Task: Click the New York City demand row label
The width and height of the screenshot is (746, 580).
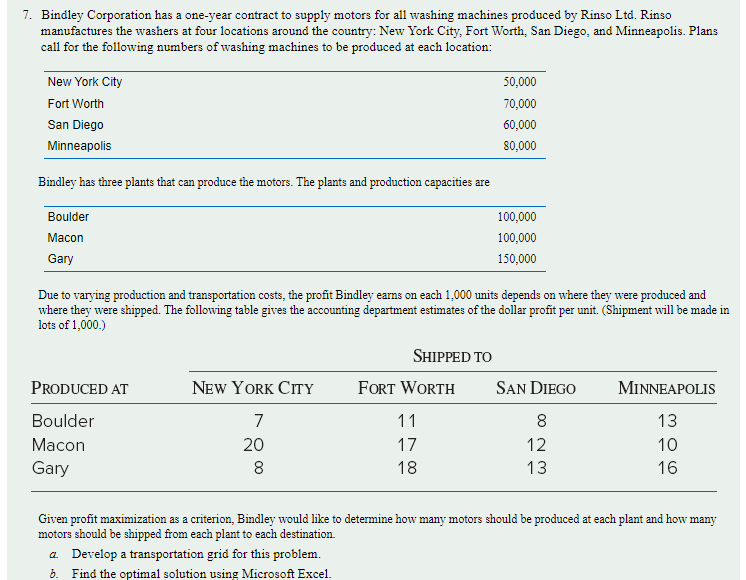Action: (85, 82)
